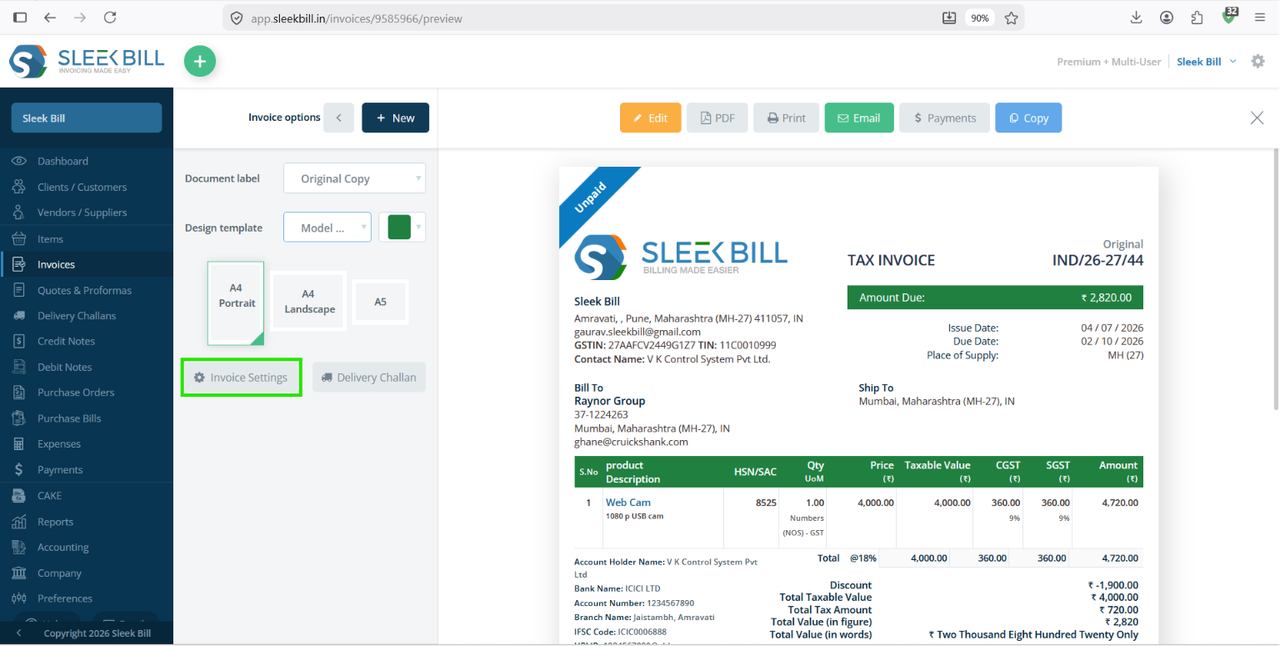
Task: Click the Purchase Orders cart icon
Action: (19, 392)
